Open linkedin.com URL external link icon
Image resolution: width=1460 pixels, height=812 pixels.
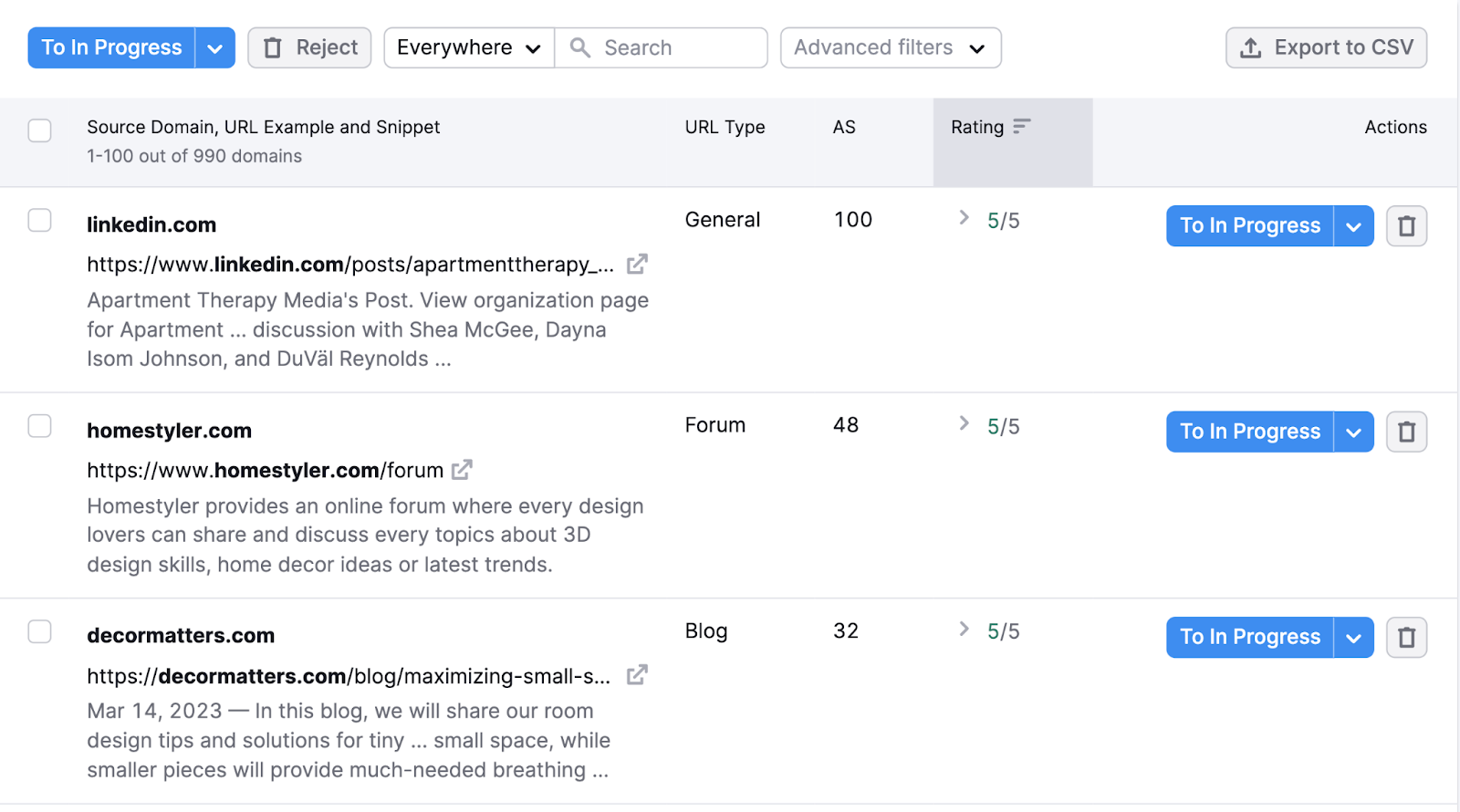(x=637, y=265)
